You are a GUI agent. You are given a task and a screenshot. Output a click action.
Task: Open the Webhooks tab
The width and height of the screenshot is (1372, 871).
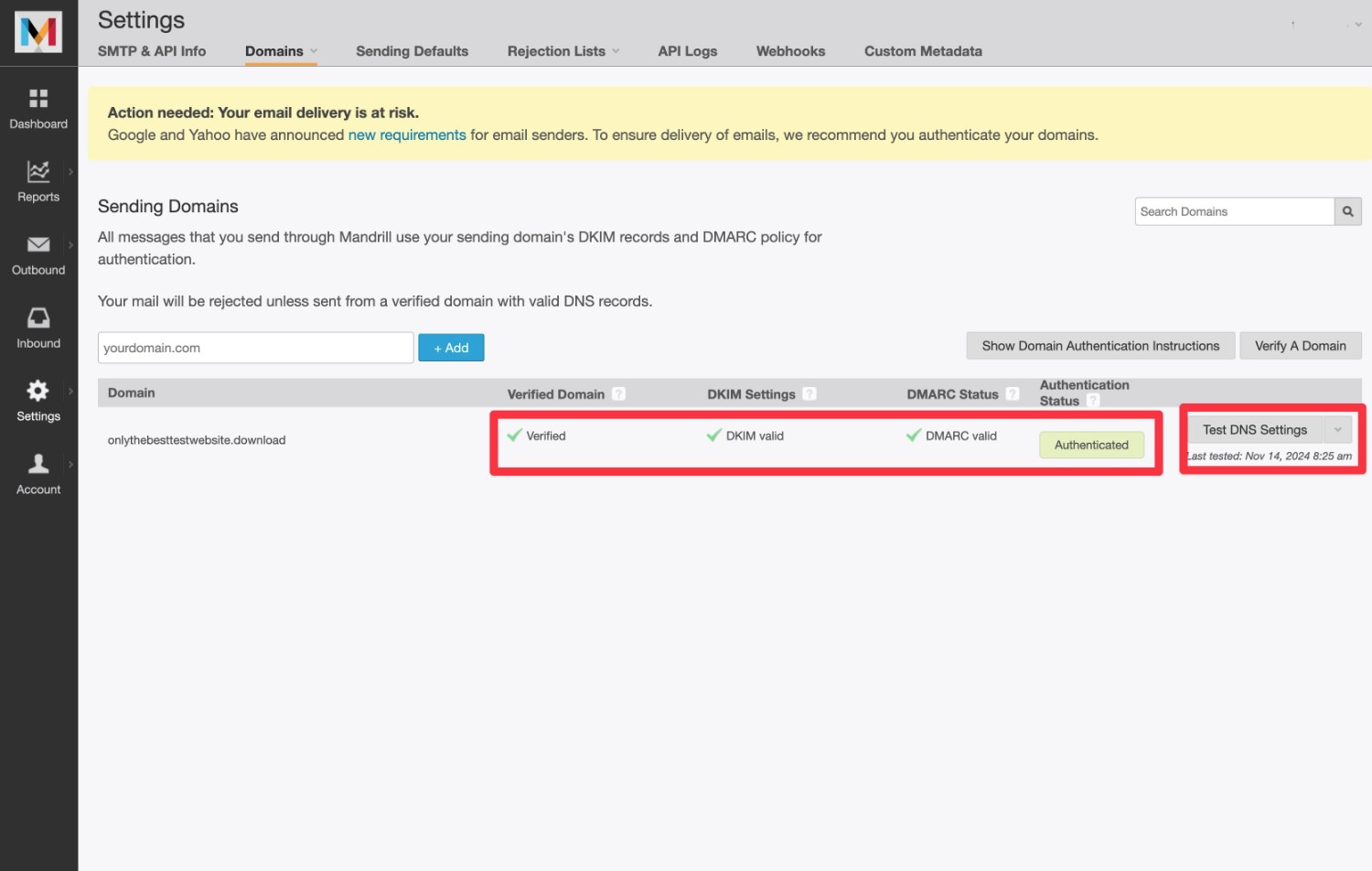pos(790,51)
